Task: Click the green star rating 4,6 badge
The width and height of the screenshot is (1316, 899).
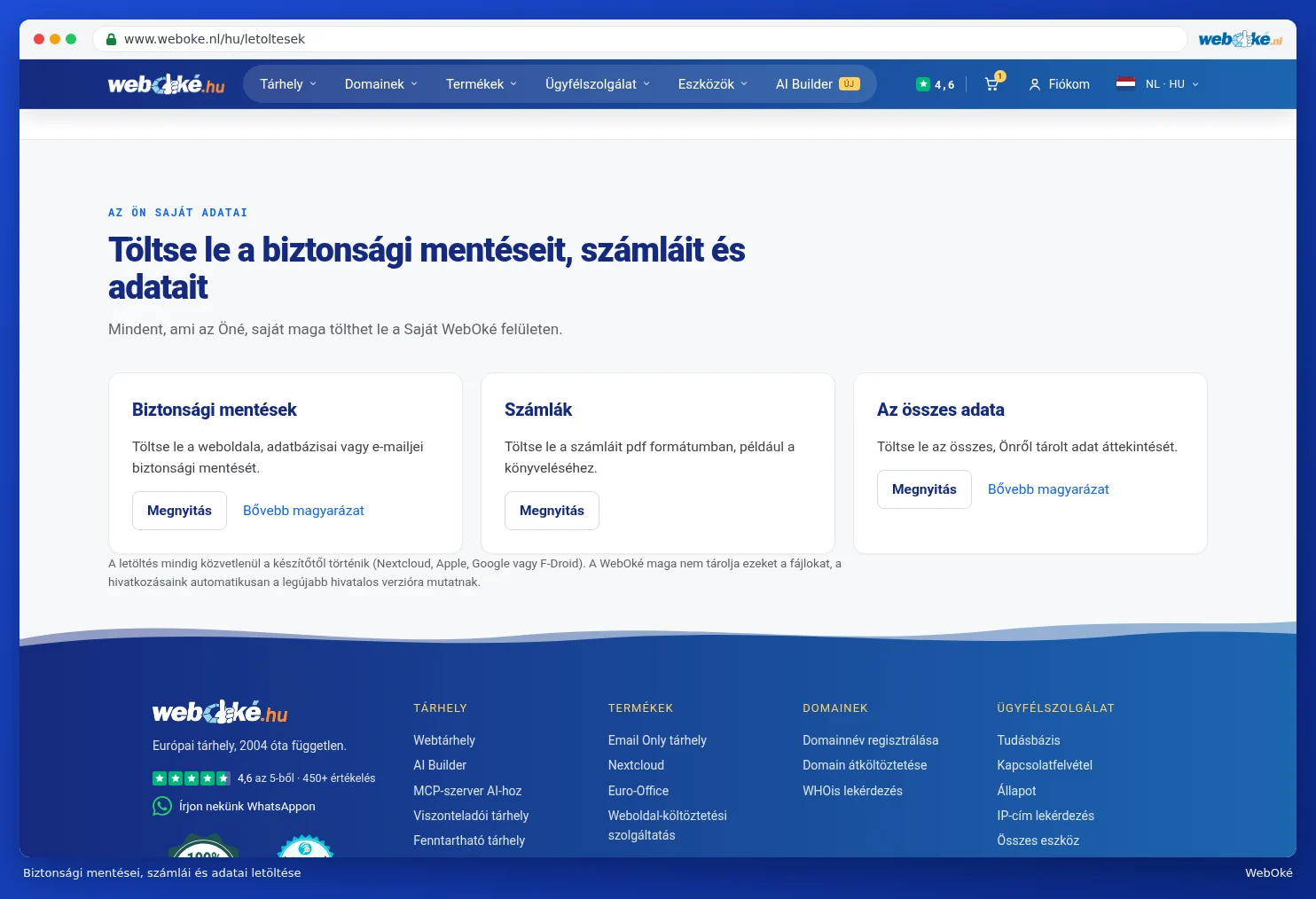Action: 936,84
